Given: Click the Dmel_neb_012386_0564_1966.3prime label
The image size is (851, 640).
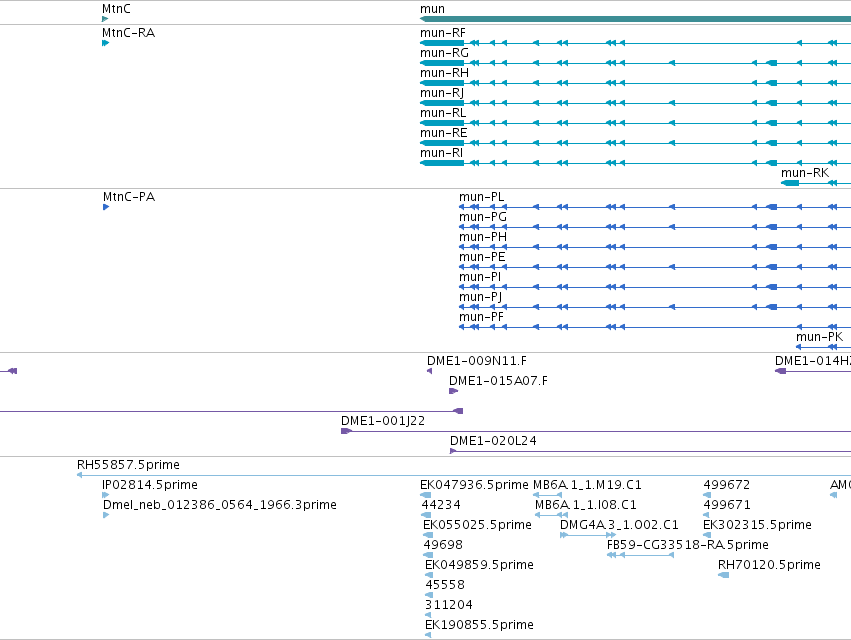Looking at the screenshot, I should pyautogui.click(x=220, y=505).
